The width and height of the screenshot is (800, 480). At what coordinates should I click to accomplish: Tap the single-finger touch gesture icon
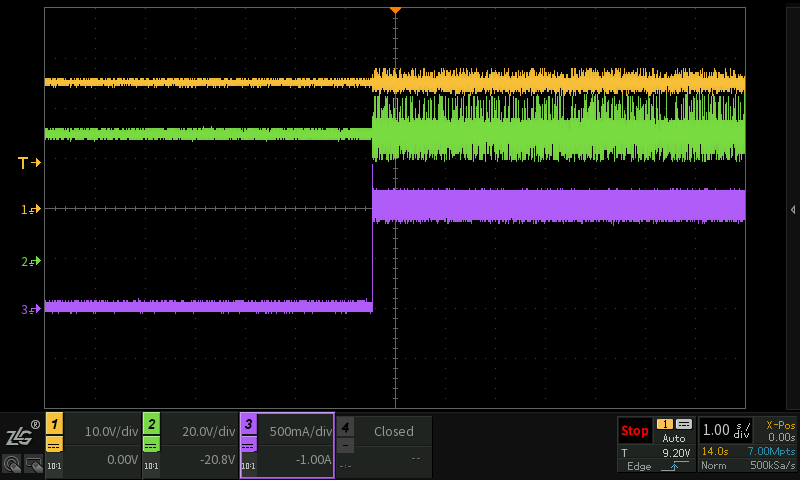click(12, 464)
